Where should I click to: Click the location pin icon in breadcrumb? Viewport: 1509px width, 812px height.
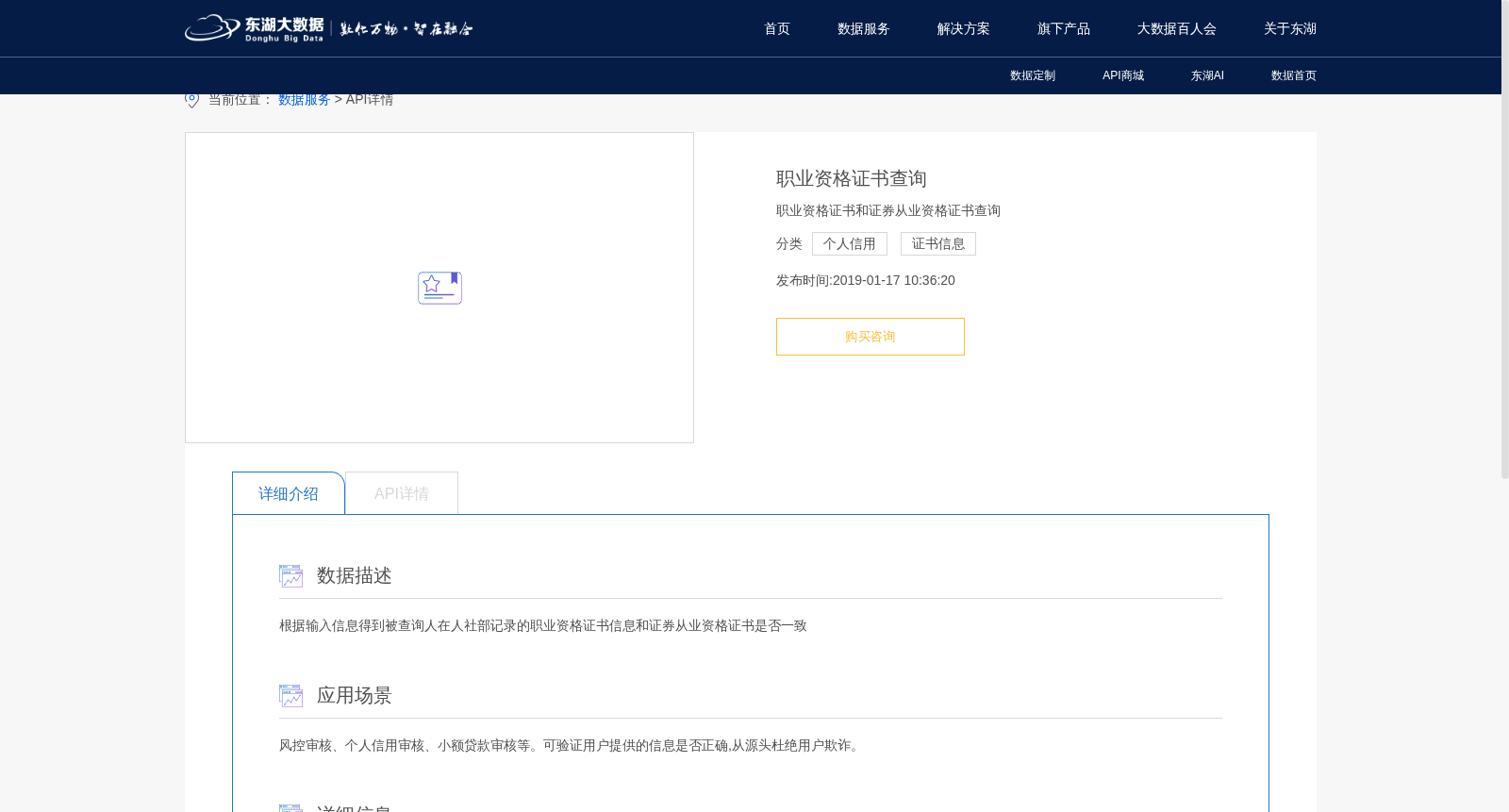click(191, 100)
